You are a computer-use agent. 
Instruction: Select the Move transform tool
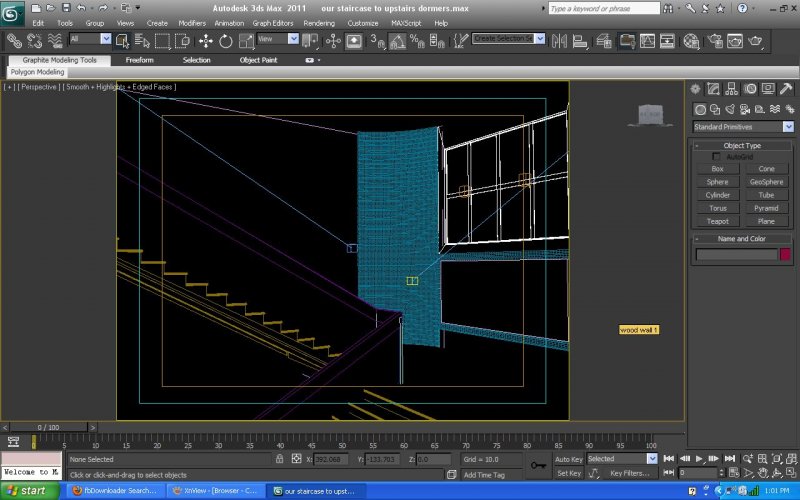click(x=206, y=41)
